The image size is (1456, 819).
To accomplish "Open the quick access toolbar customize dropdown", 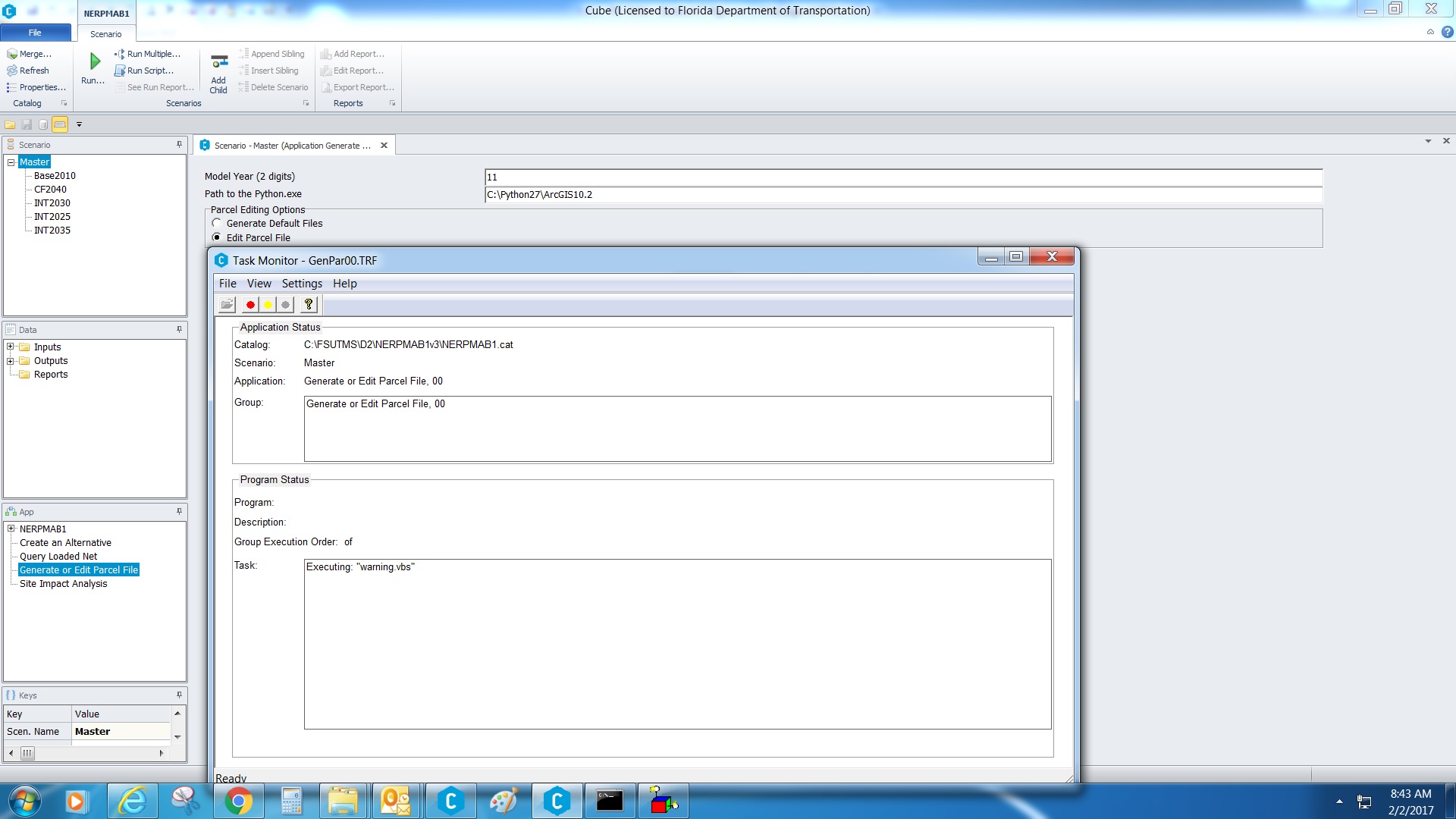I will [79, 124].
